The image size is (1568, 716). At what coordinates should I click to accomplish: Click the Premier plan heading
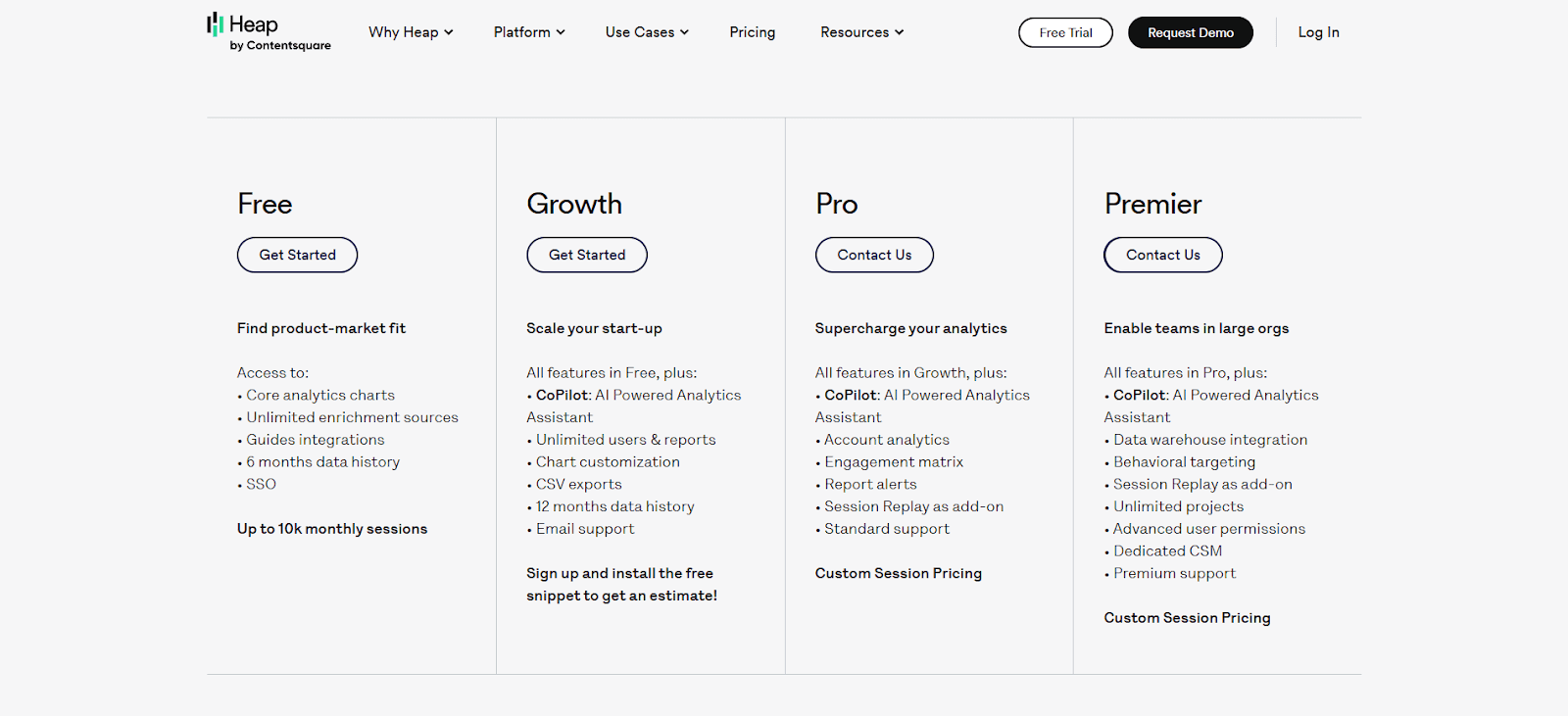coord(1152,204)
